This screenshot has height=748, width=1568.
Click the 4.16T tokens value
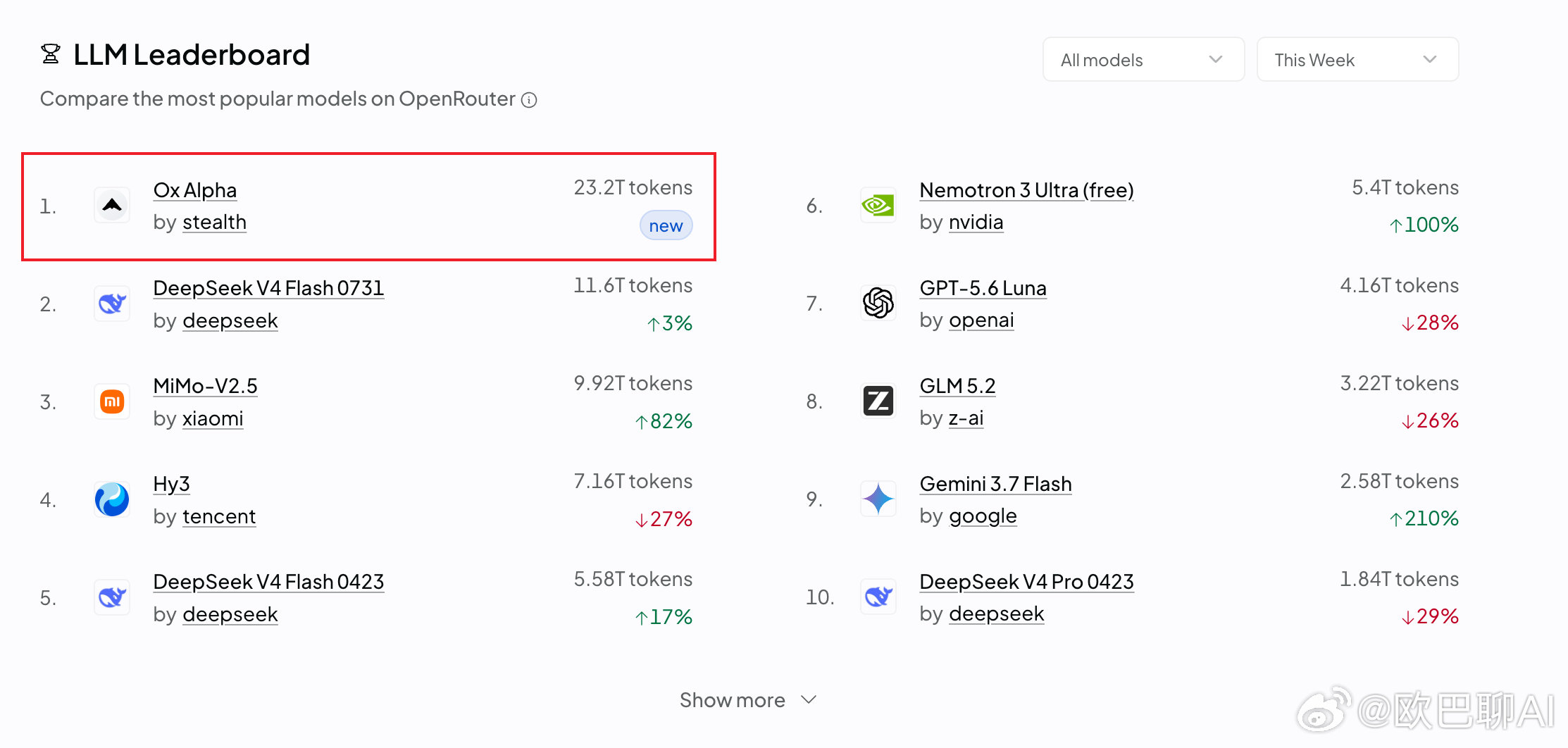point(1400,286)
